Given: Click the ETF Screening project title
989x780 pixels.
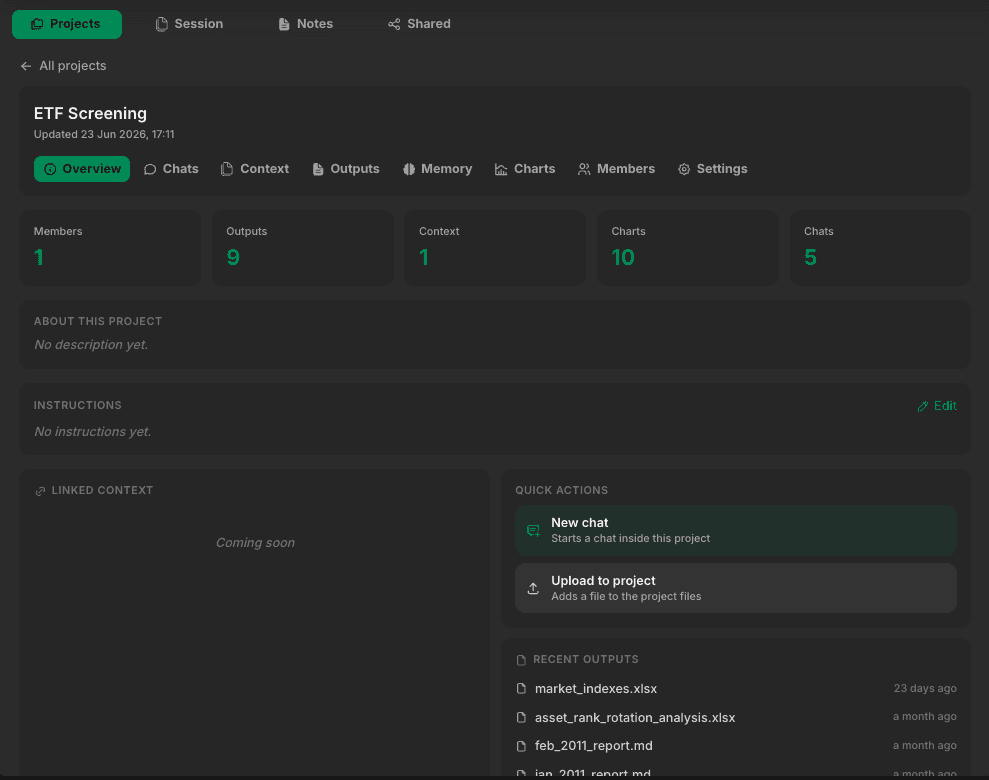Looking at the screenshot, I should click(90, 114).
